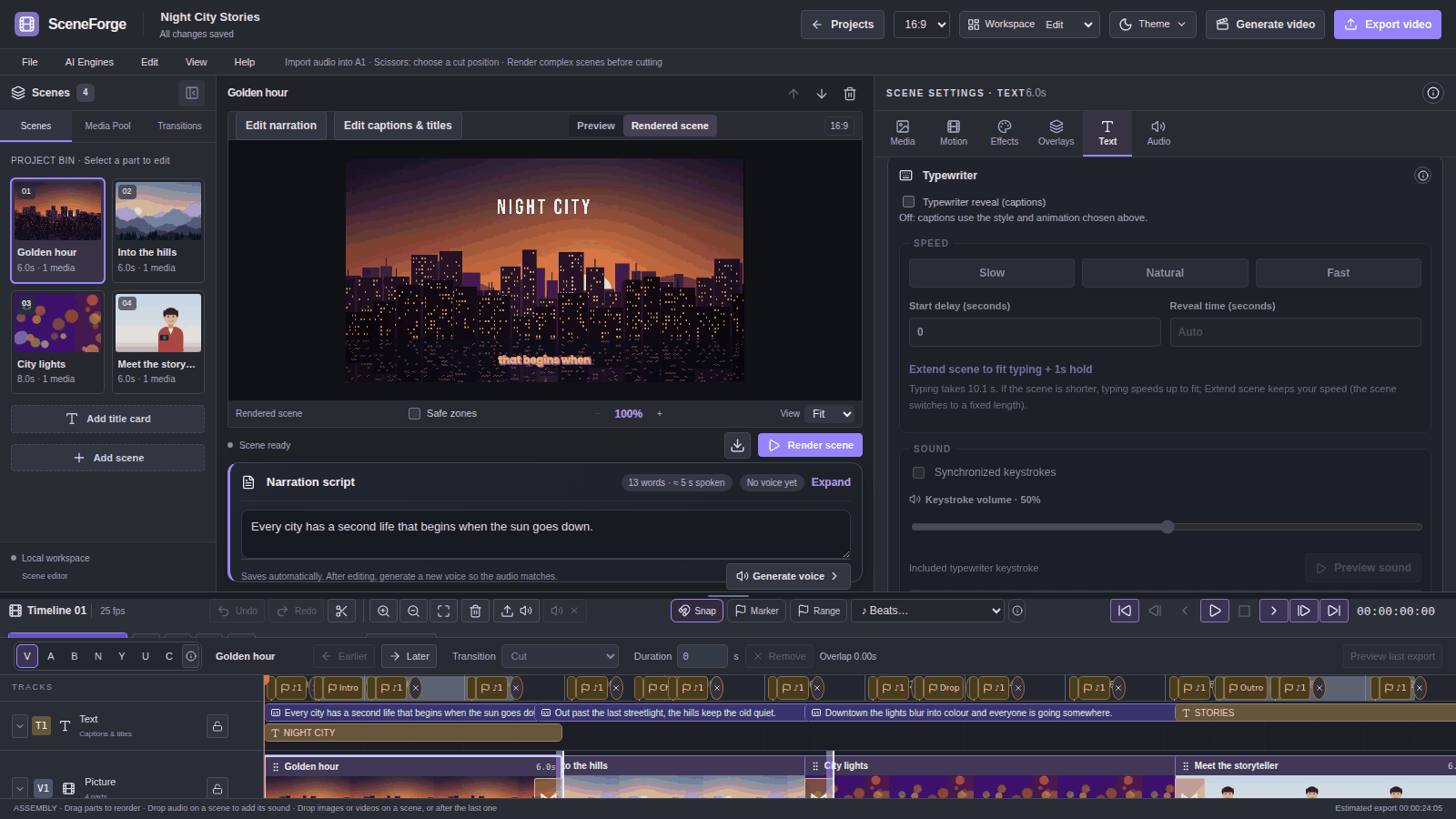
Task: Open the Theme dropdown
Action: coord(1153,25)
